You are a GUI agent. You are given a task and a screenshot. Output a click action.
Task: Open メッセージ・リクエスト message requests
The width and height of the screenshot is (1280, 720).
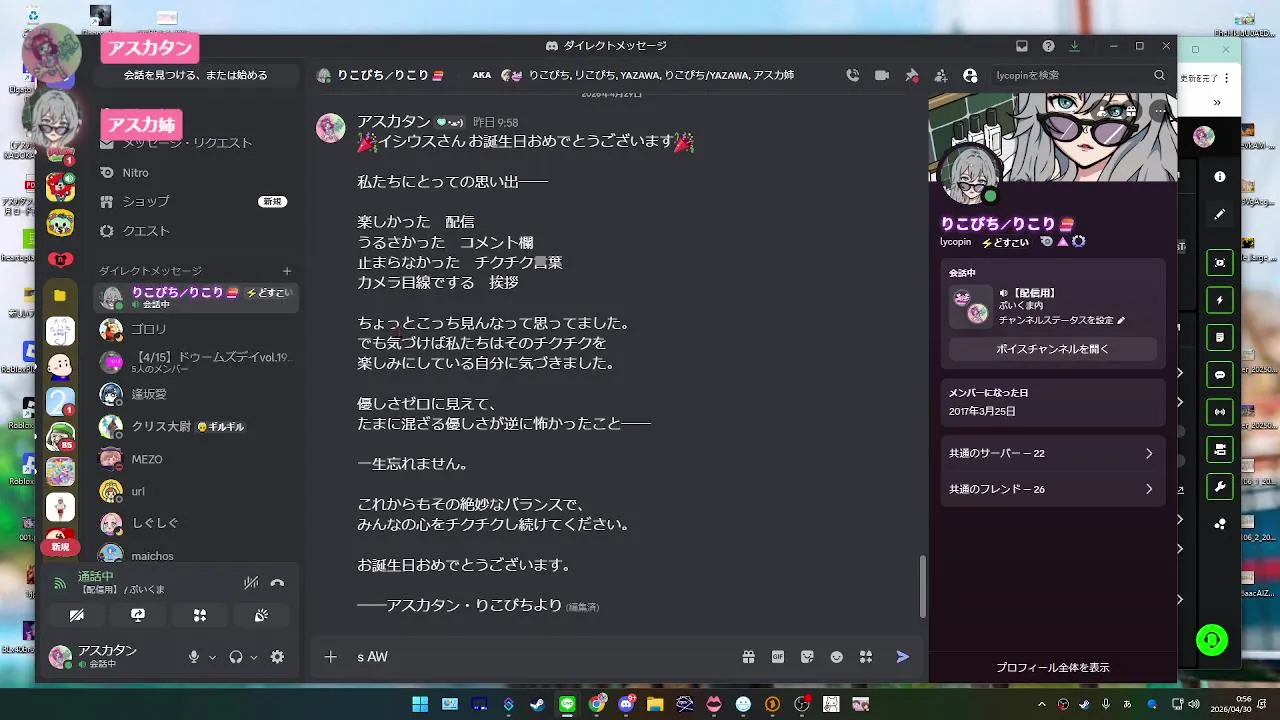pos(196,143)
